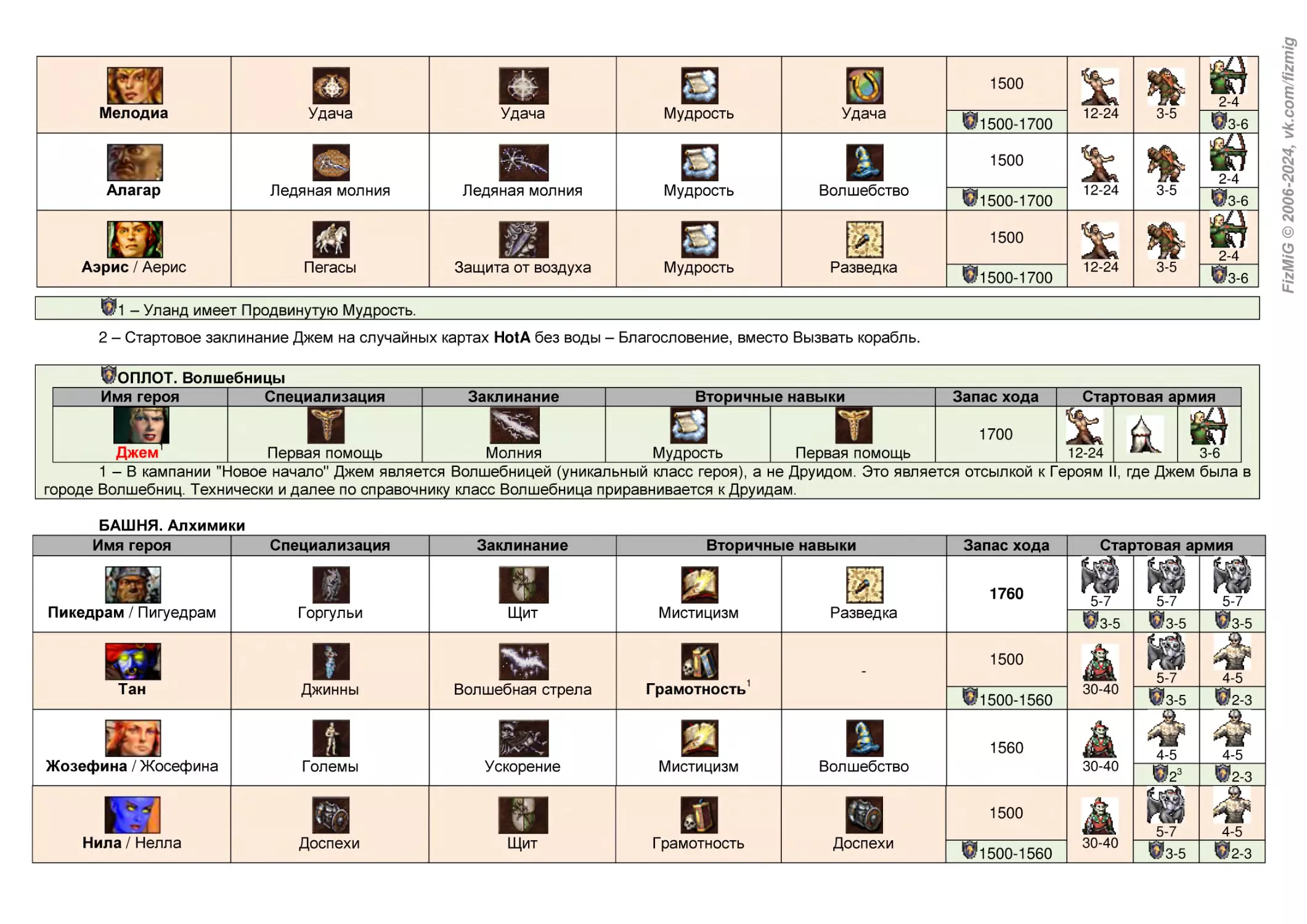Click Мелодиа hero portrait
Viewport: 1307px width, 924px height.
point(135,86)
